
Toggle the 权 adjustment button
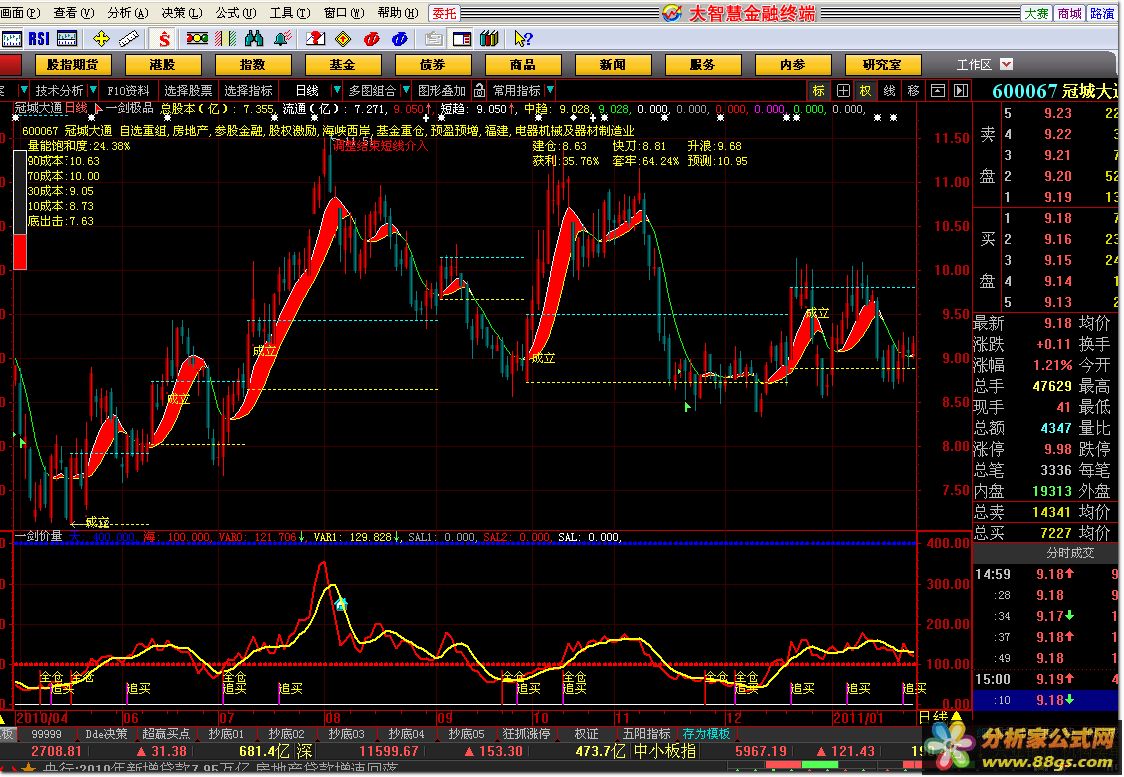866,90
